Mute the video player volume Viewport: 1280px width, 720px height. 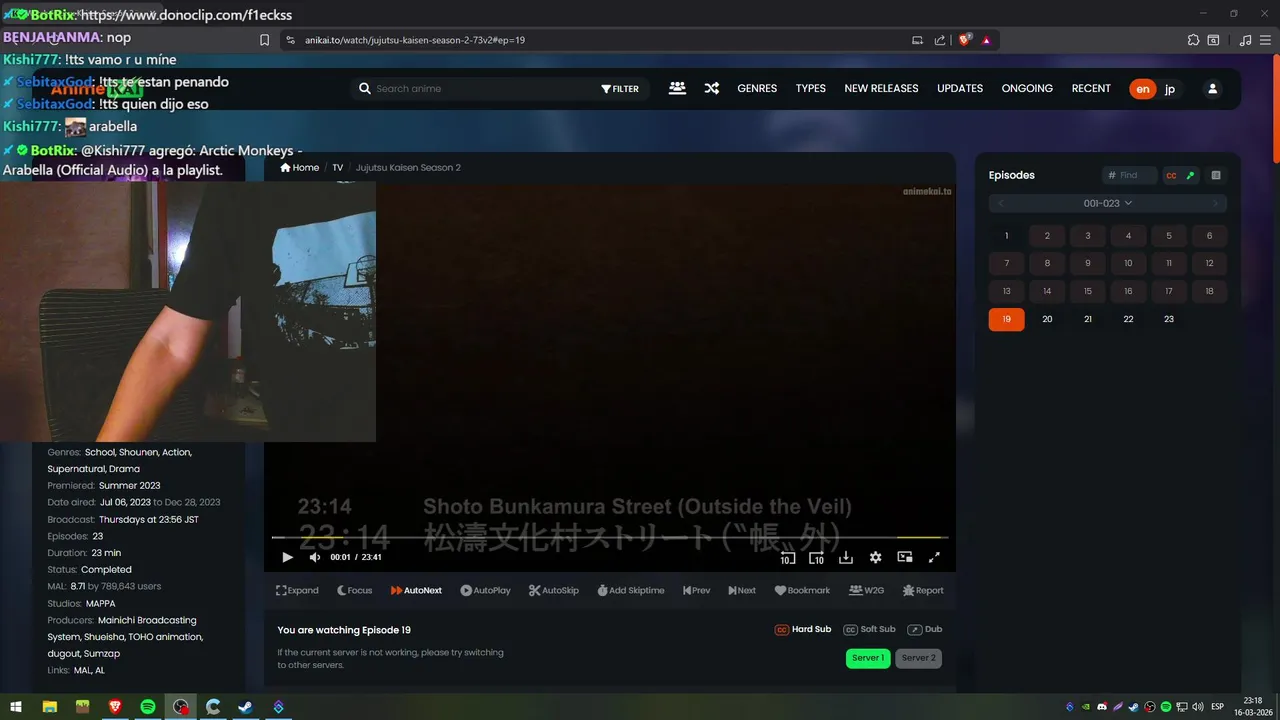pos(315,557)
